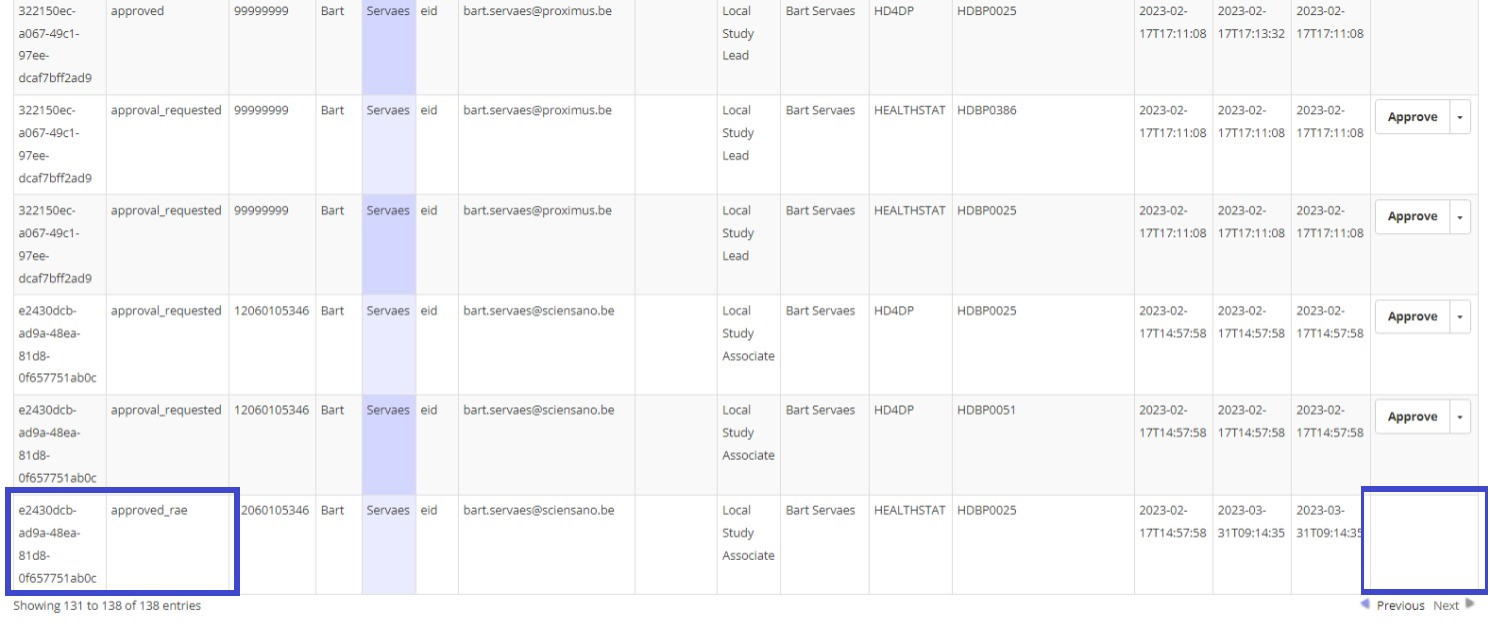1491x629 pixels.
Task: Expand the Approve options for the e2430dcb HD4DP HDBP0025 row
Action: pyautogui.click(x=1460, y=317)
